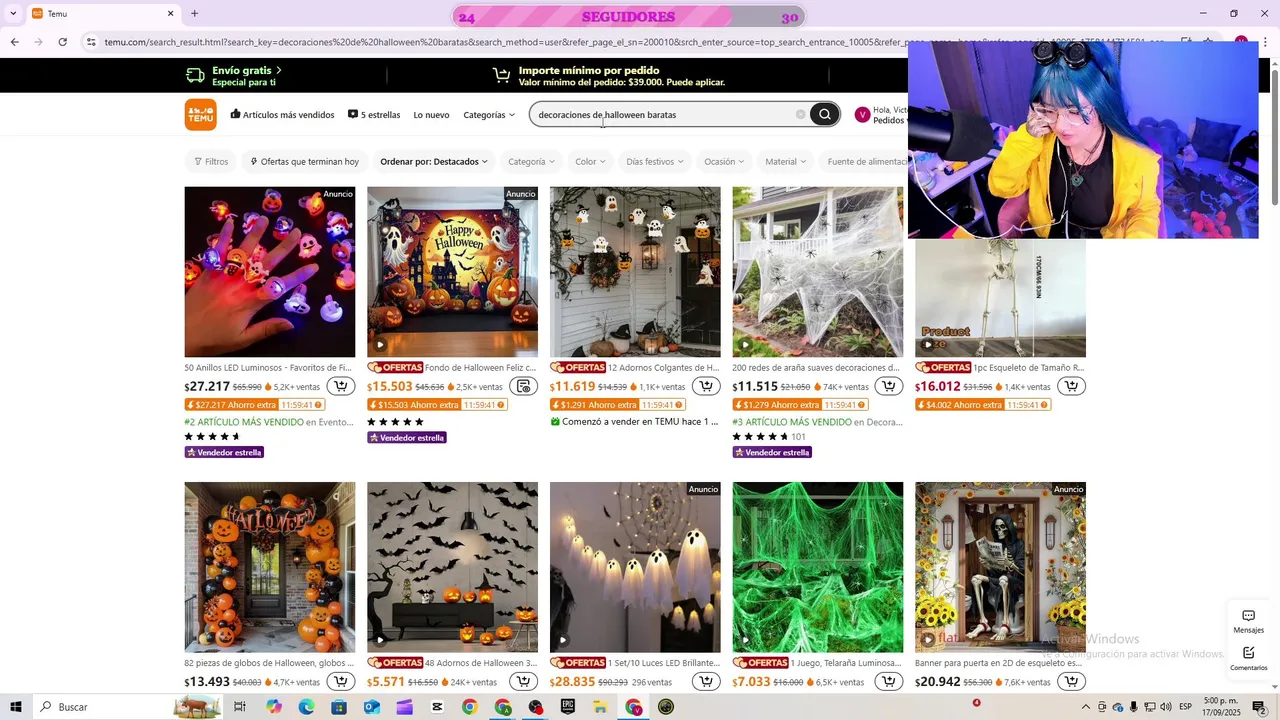Toggle Ofertas que terminan hoy filter
Image resolution: width=1280 pixels, height=720 pixels.
[x=304, y=161]
